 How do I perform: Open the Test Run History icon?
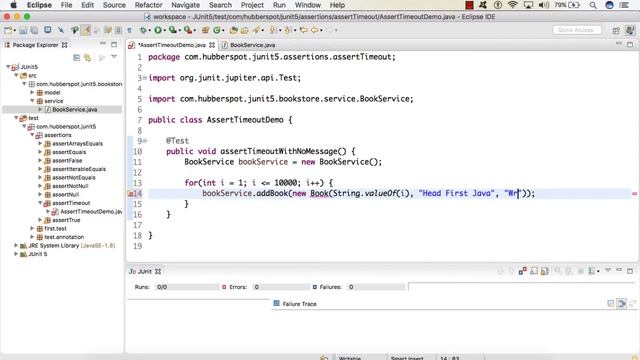point(591,271)
